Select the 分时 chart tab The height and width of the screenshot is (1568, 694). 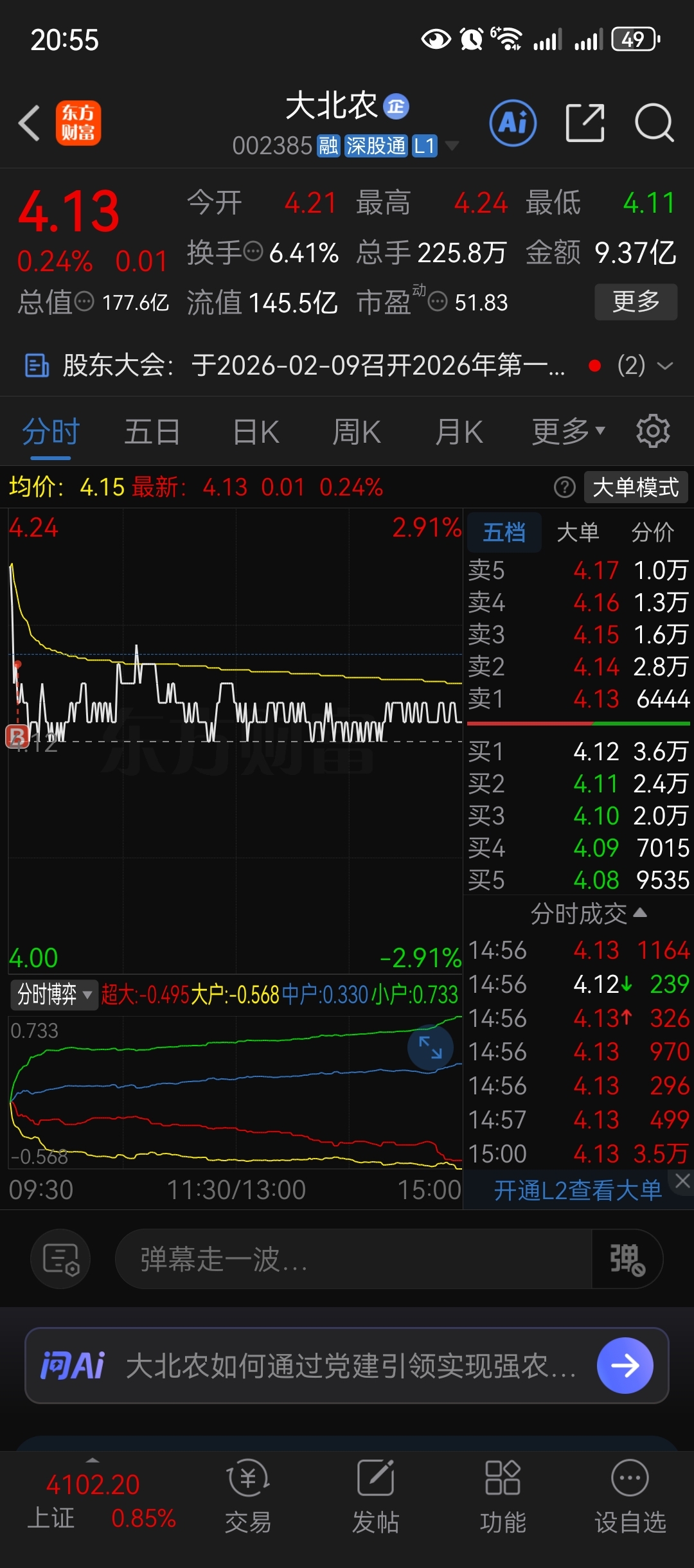pos(51,431)
